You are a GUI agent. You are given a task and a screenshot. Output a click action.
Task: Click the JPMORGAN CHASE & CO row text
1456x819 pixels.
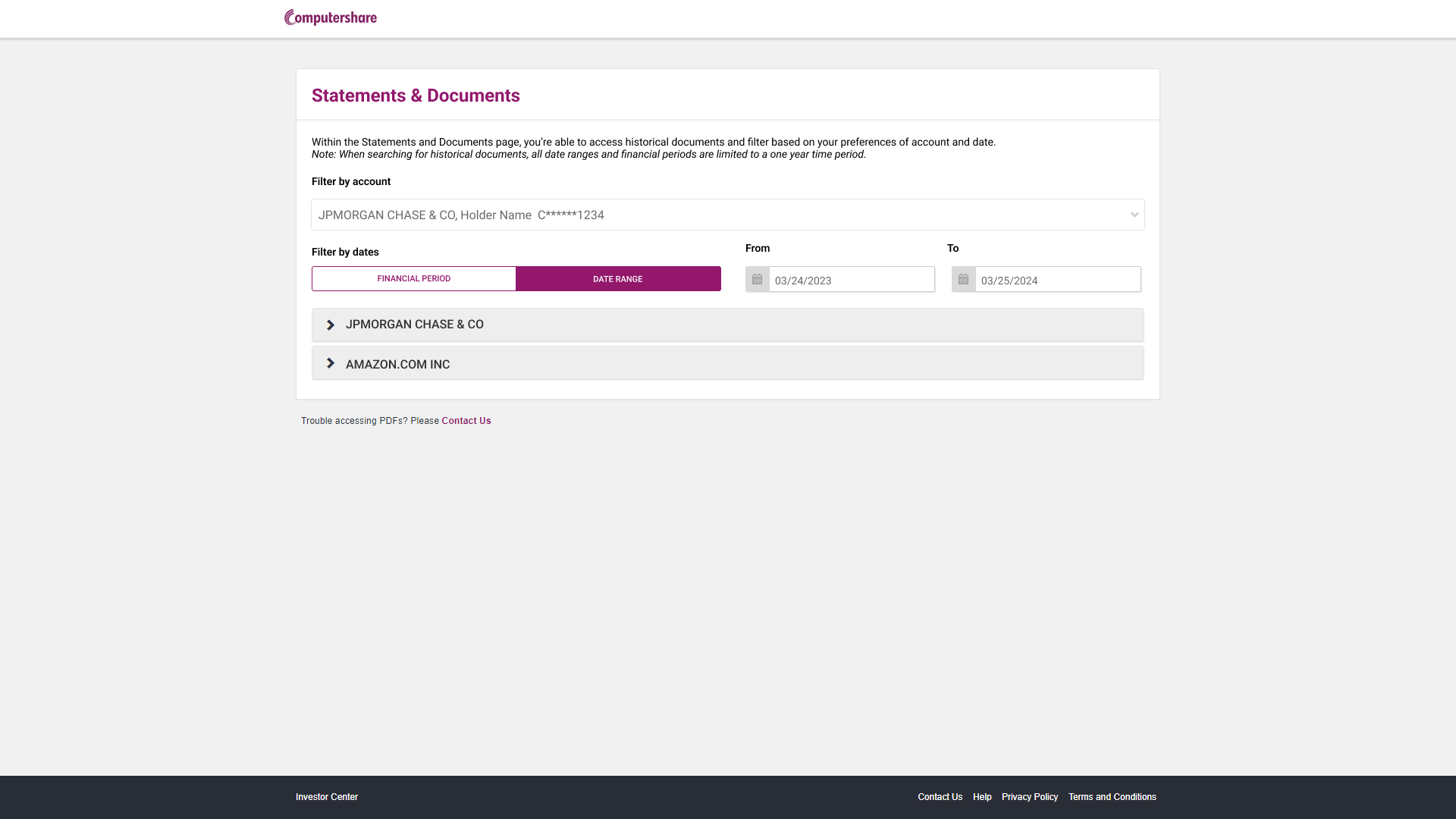coord(415,325)
